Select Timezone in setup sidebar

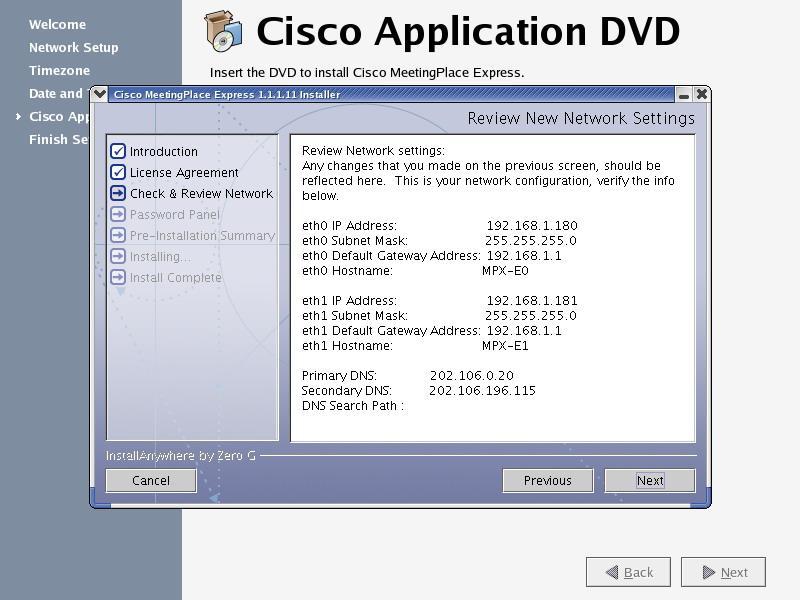[x=59, y=70]
